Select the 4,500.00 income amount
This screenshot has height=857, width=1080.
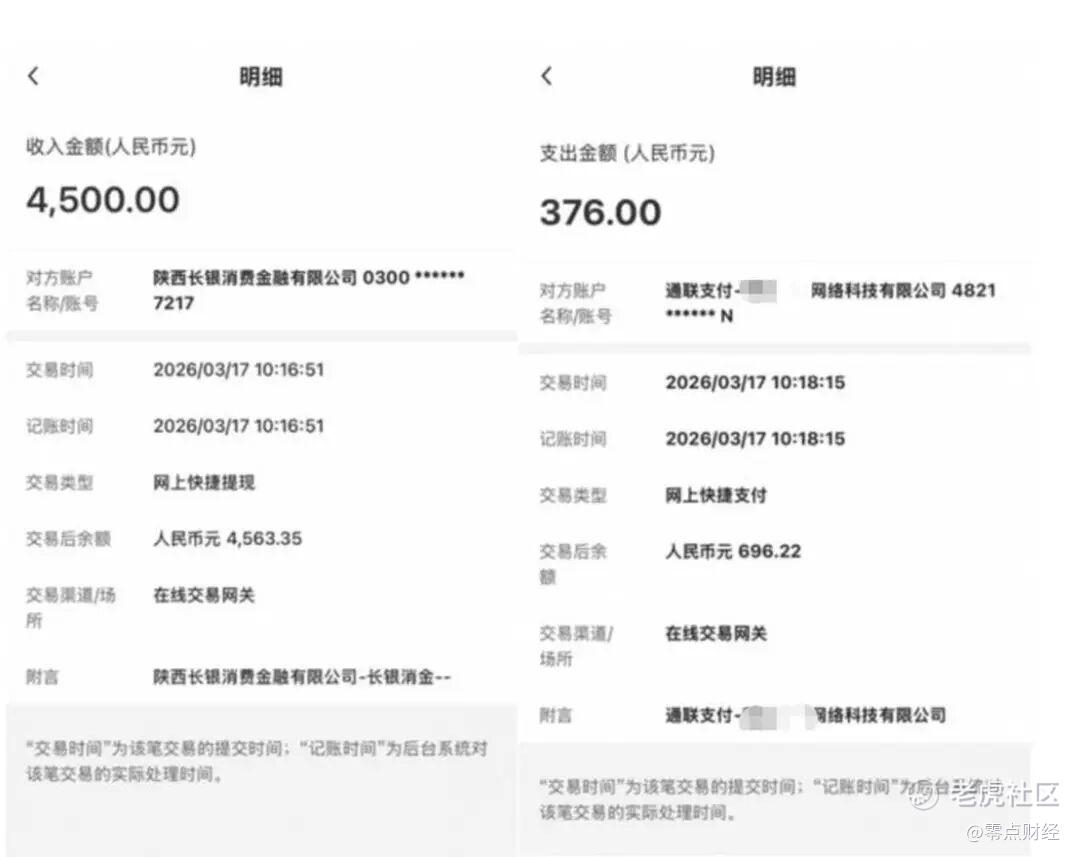103,200
